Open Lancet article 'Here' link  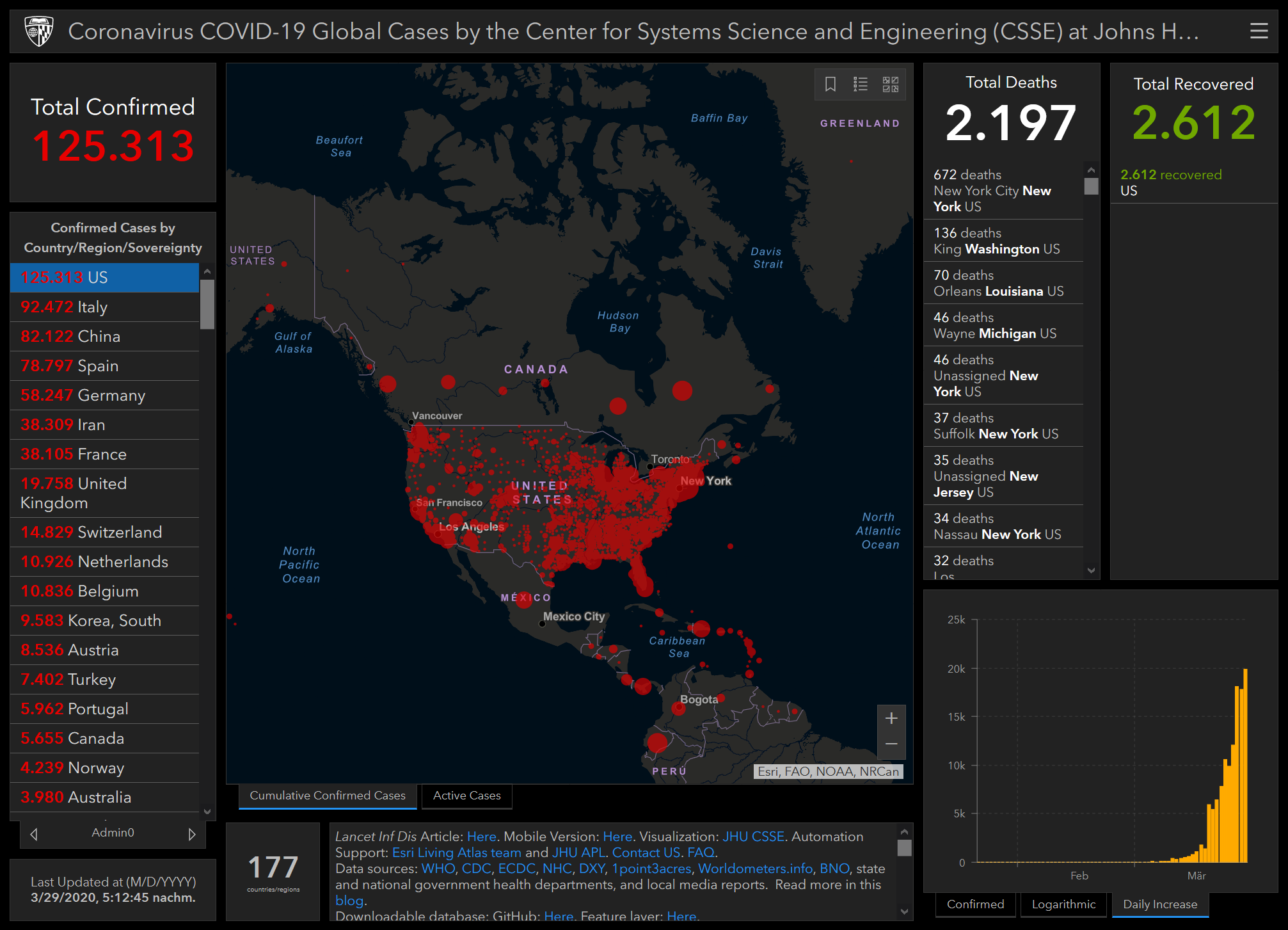point(481,837)
